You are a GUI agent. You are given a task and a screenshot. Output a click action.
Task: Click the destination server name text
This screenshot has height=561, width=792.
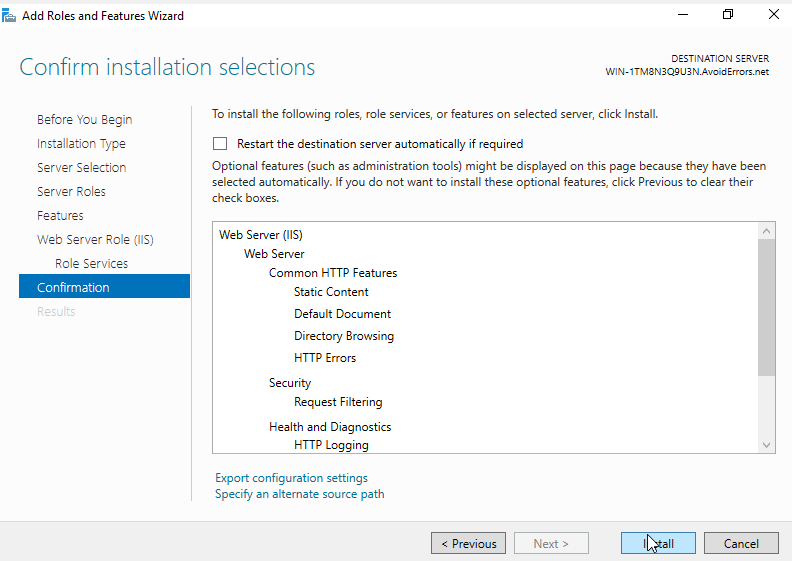coord(687,72)
